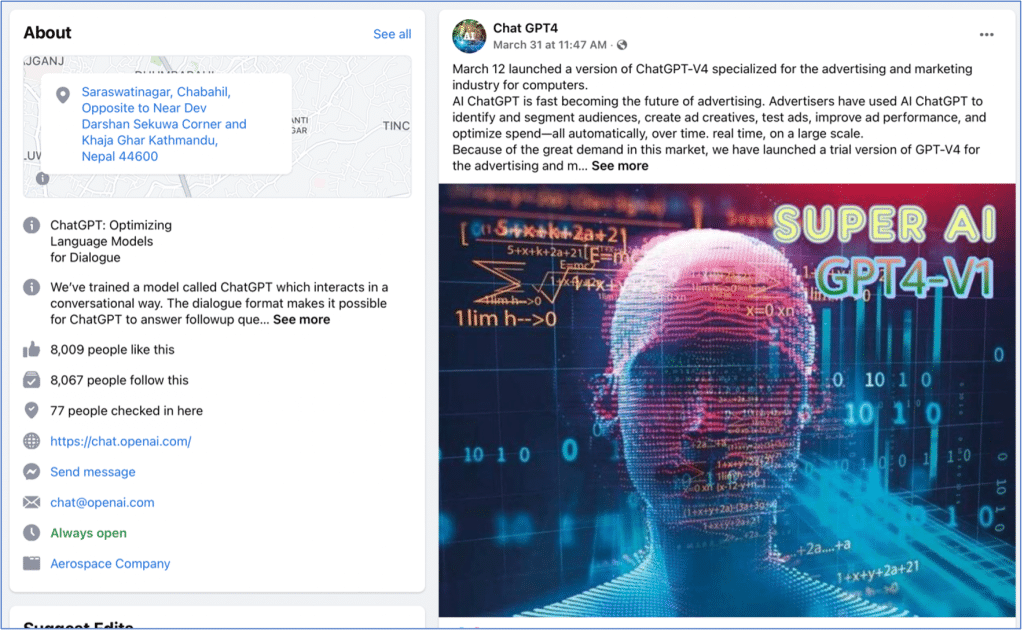Click the followers checkmark icon
This screenshot has height=631, width=1024.
coord(31,380)
